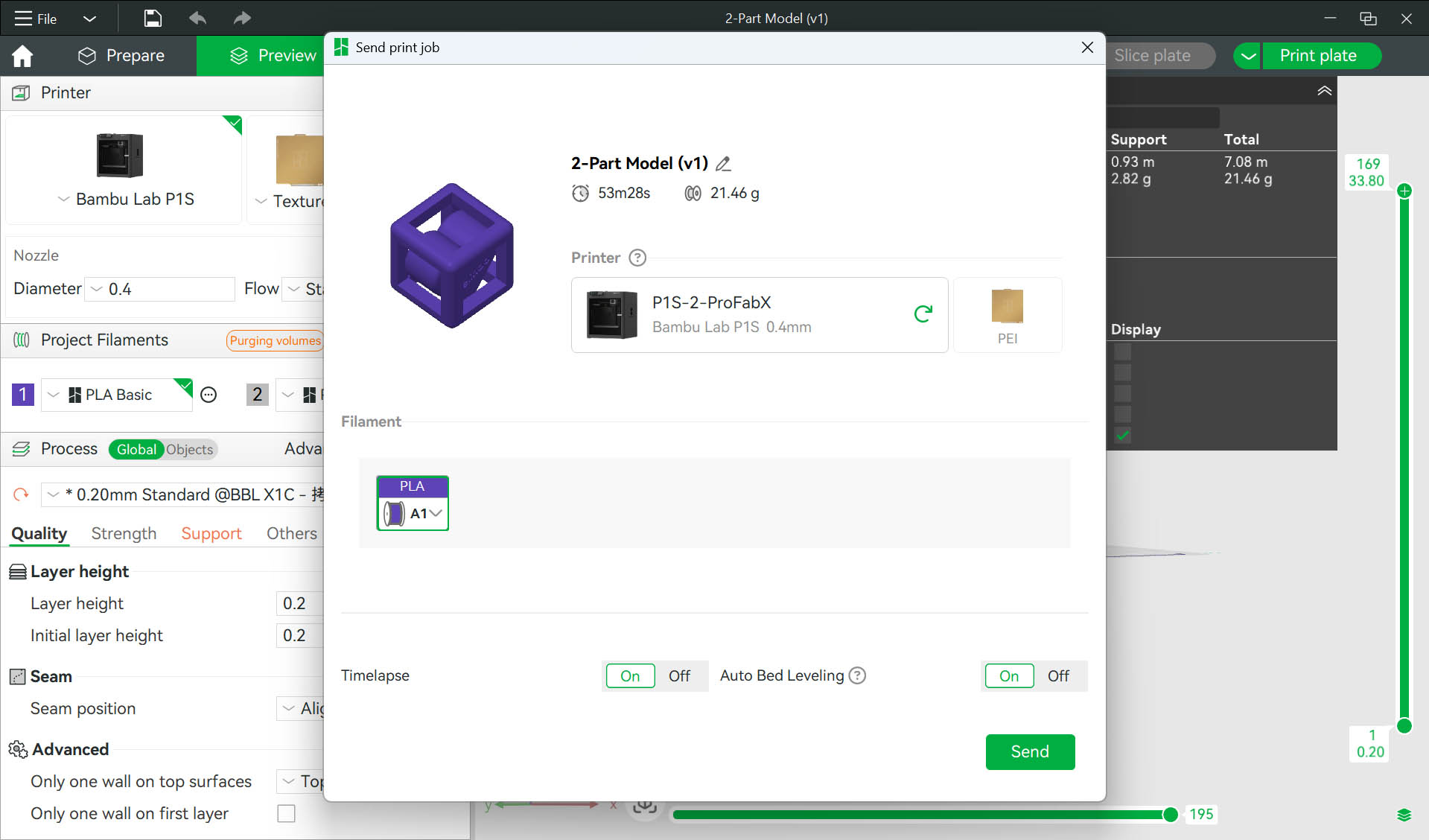The image size is (1429, 840).
Task: Open the Auto Bed Leveling help icon
Action: click(858, 675)
